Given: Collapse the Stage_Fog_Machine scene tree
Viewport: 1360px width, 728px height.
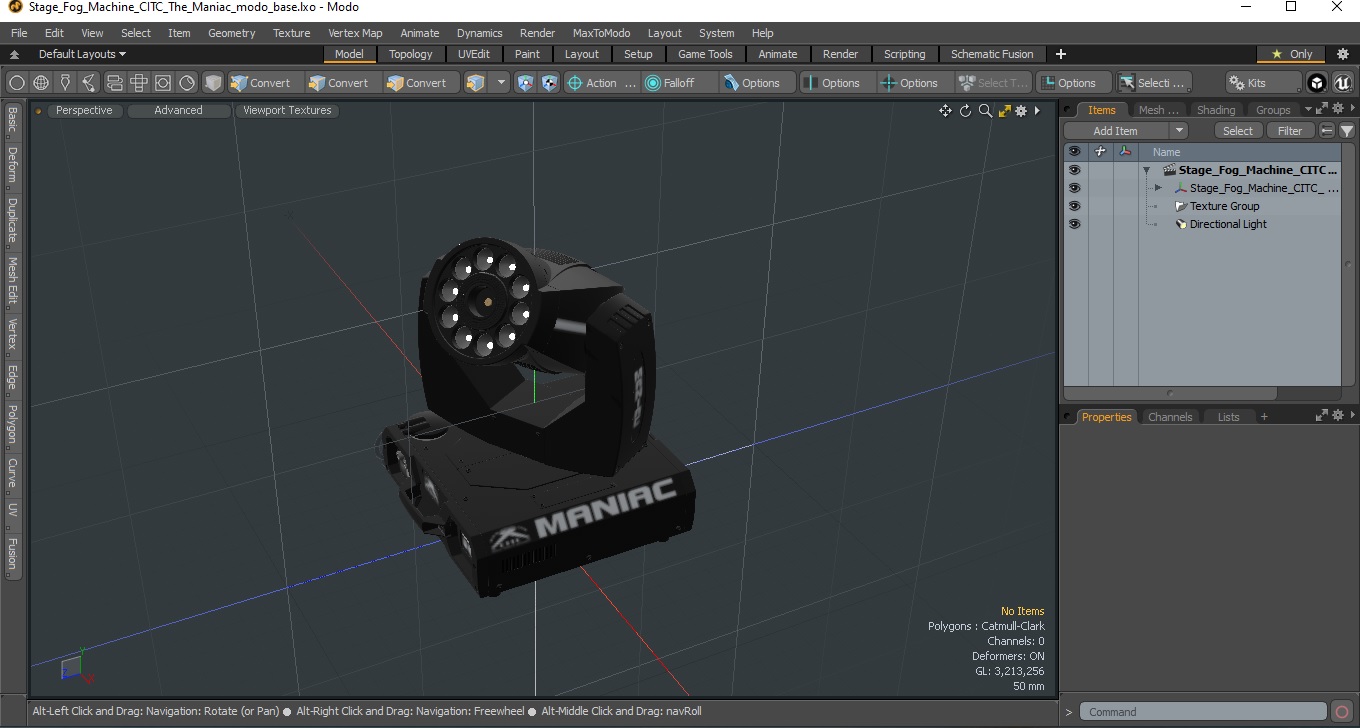Looking at the screenshot, I should pyautogui.click(x=1146, y=170).
